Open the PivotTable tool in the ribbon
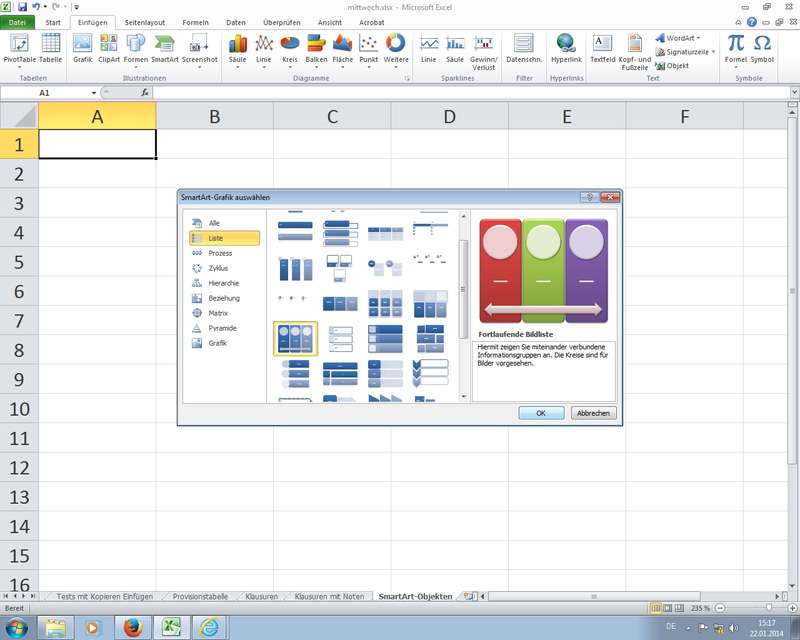Screen dimensions: 800x640 (x=18, y=48)
